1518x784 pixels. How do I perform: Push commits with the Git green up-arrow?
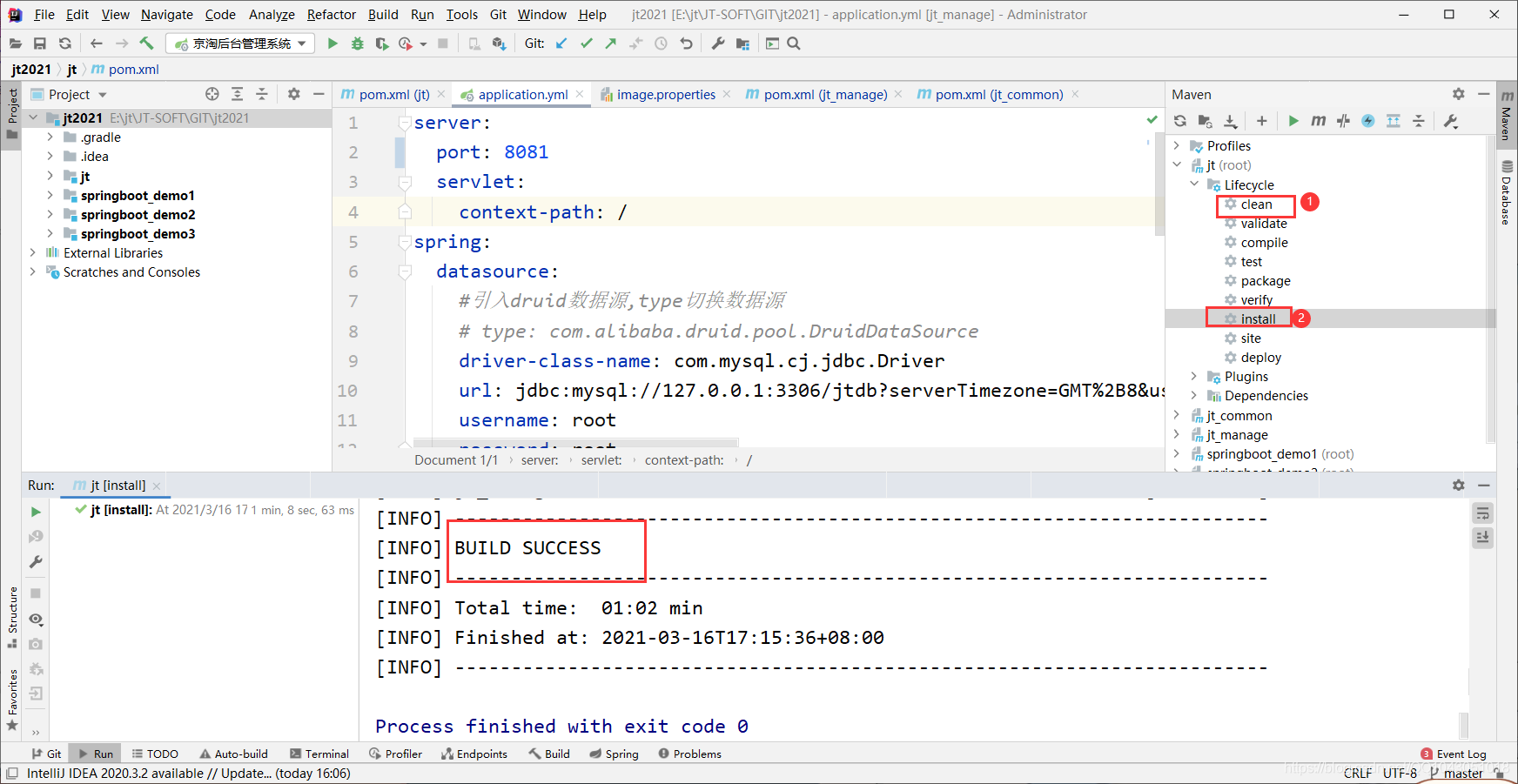click(611, 44)
